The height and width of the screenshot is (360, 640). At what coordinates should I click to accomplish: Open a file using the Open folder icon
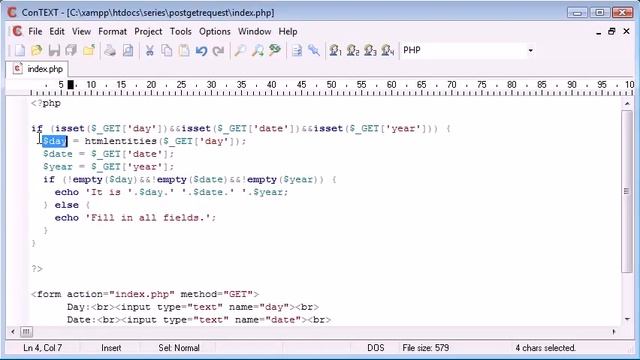(x=37, y=51)
